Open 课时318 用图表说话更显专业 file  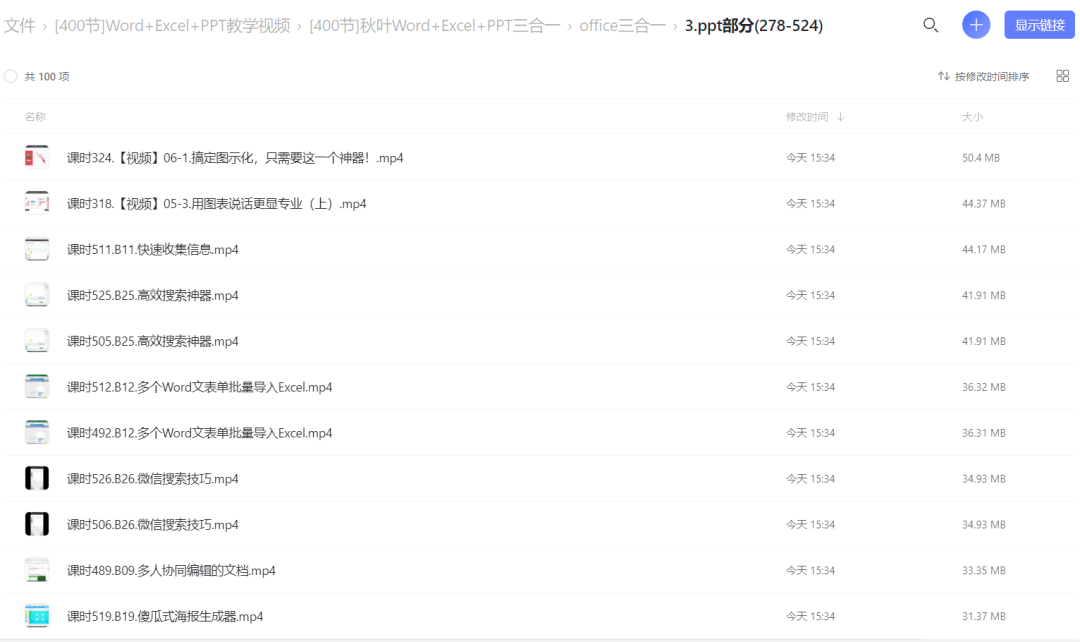pyautogui.click(x=216, y=203)
